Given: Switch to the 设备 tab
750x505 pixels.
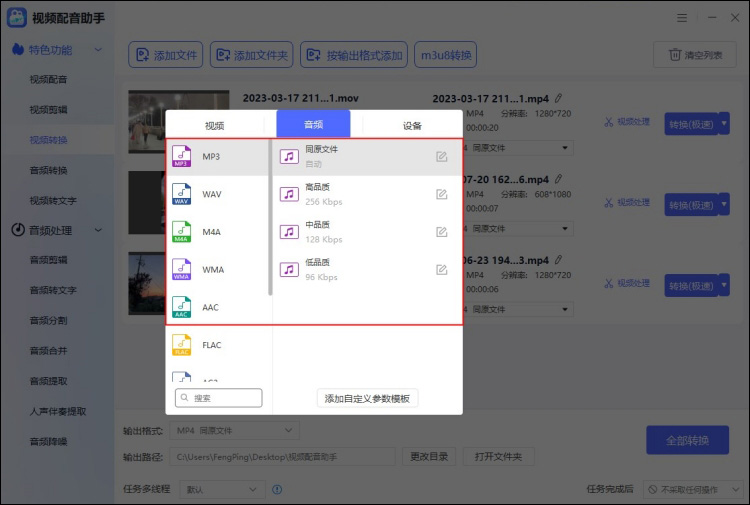Looking at the screenshot, I should pos(412,125).
